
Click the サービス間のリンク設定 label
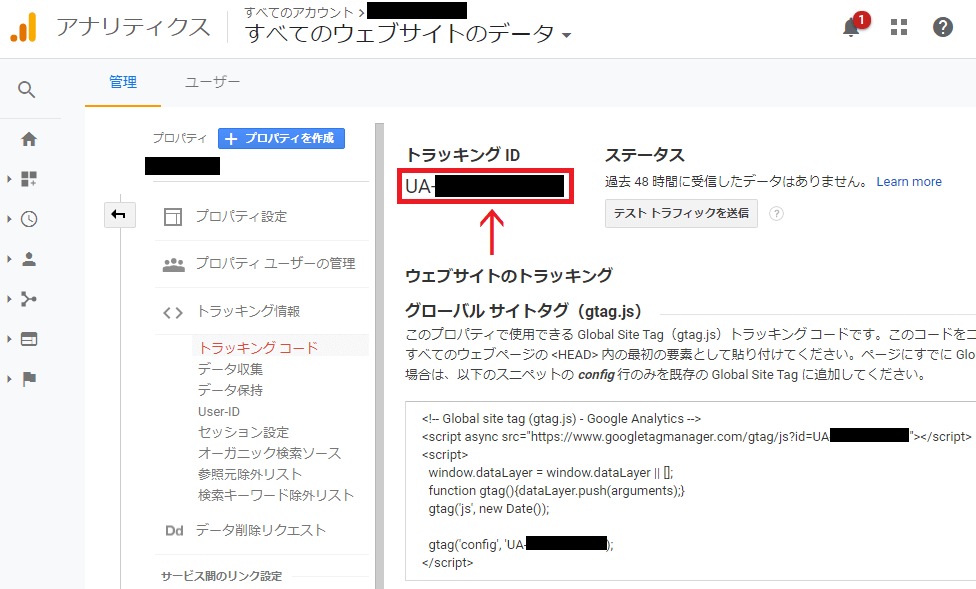(222, 576)
